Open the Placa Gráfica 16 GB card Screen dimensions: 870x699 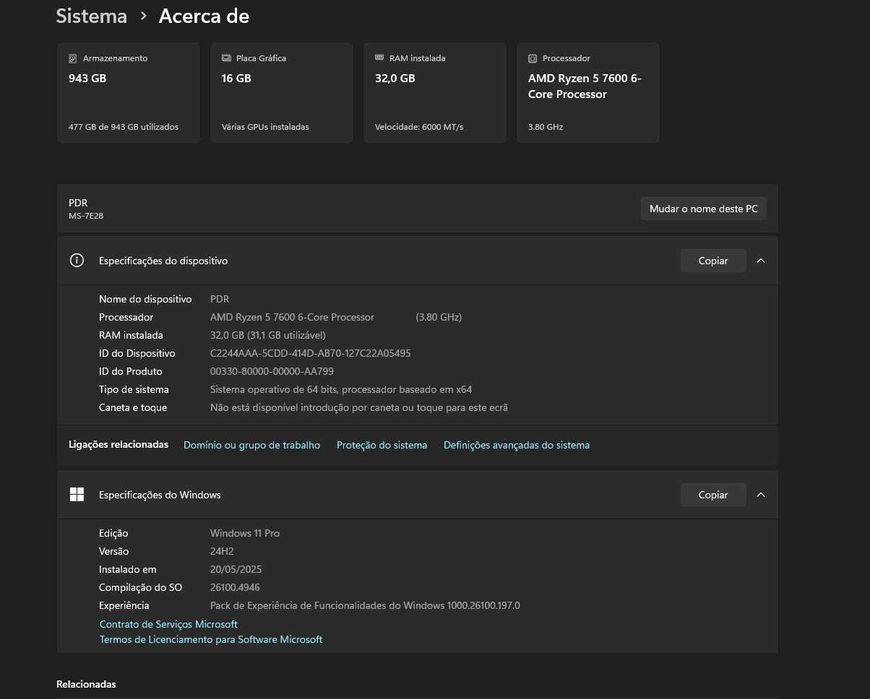[282, 93]
